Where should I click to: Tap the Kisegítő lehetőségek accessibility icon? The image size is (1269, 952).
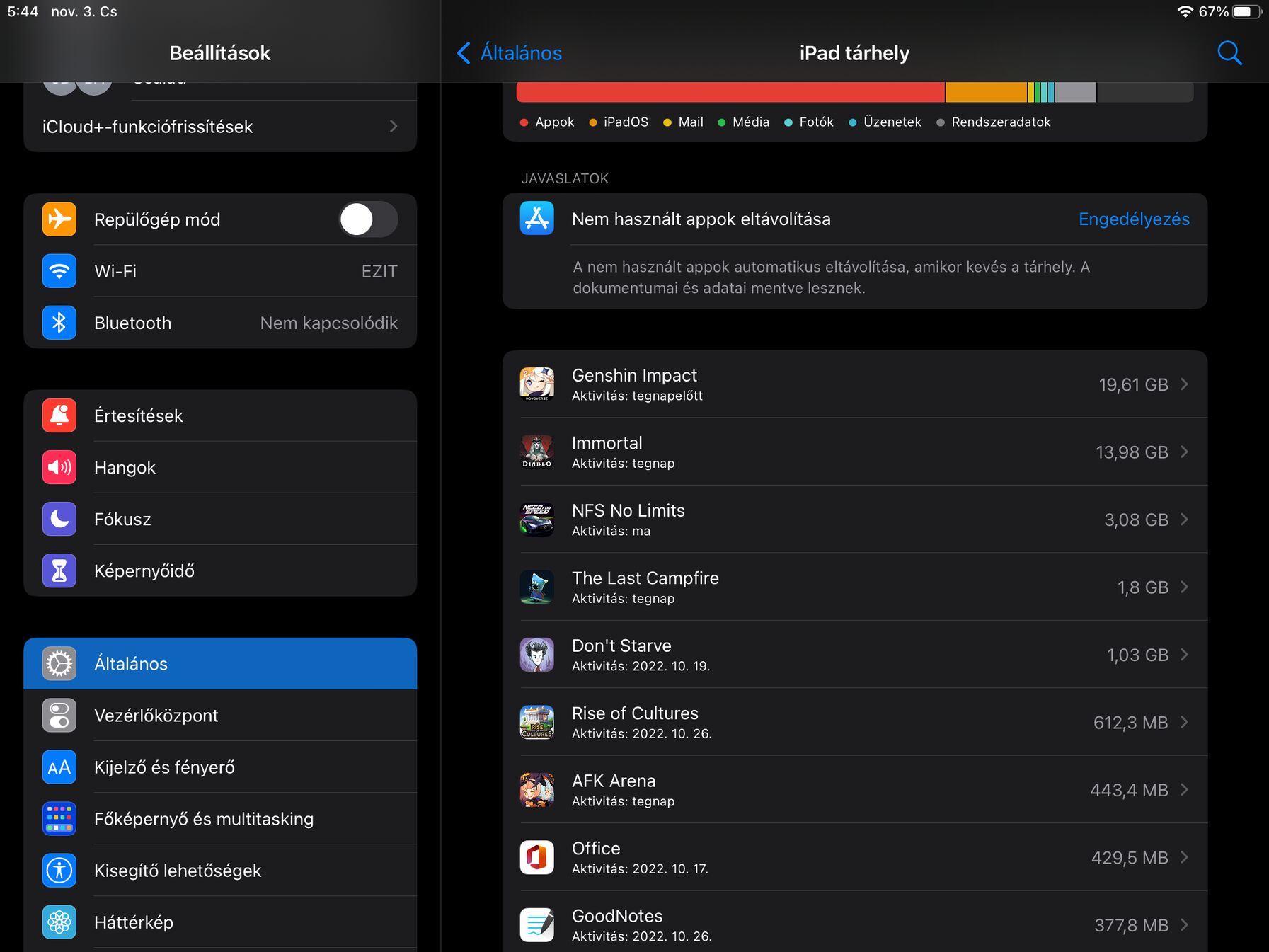59,871
